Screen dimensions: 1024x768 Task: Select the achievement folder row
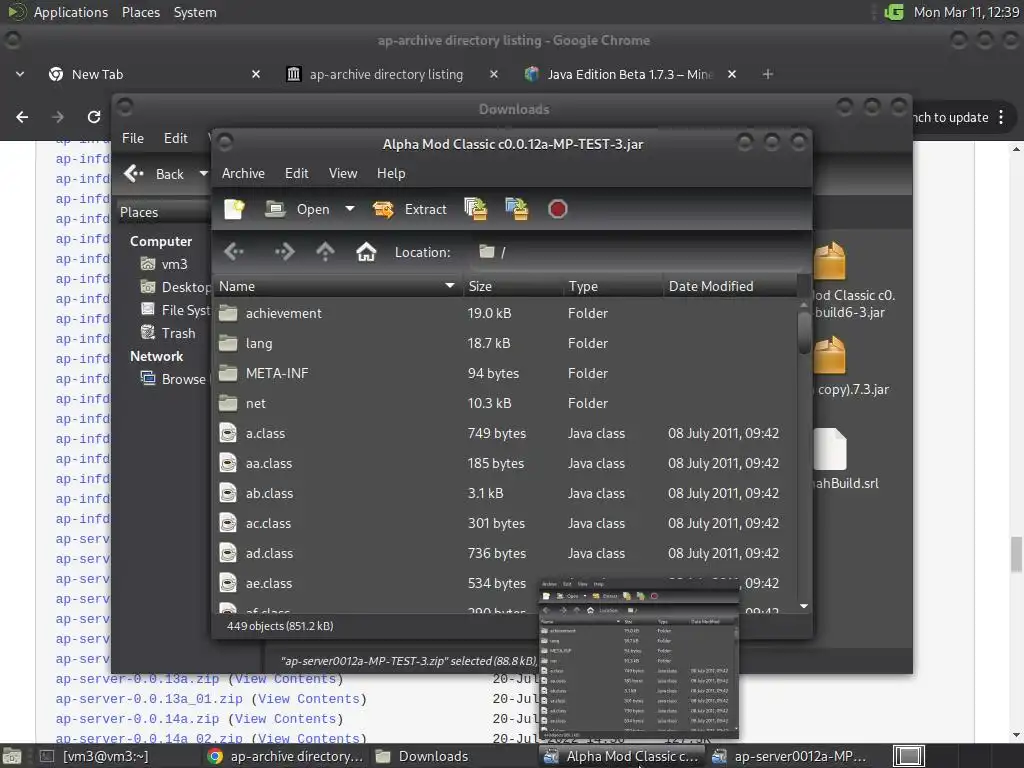pos(505,313)
